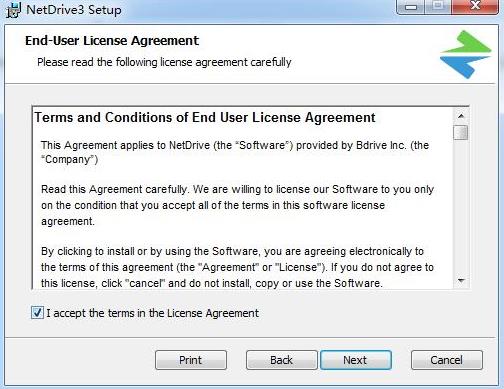Click the NetDrive3 Setup title bar text

[x=74, y=9]
